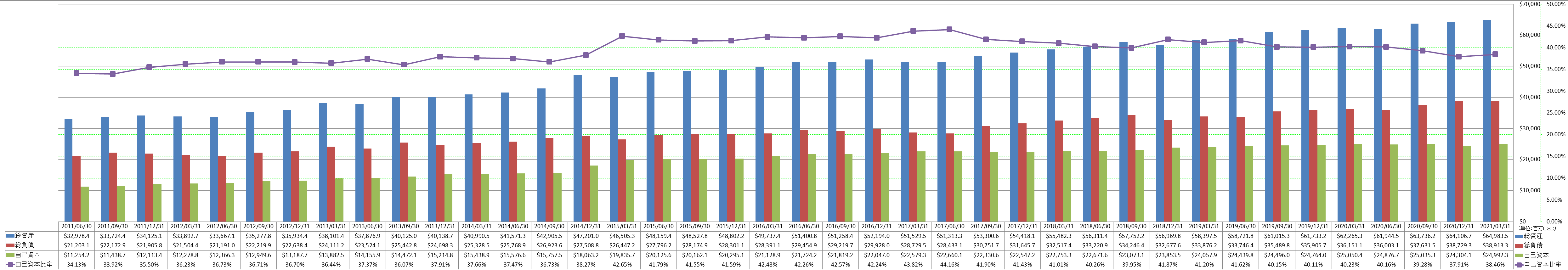The image size is (1568, 270).
Task: Select the 2011/06/30 date column header
Action: pos(77,226)
